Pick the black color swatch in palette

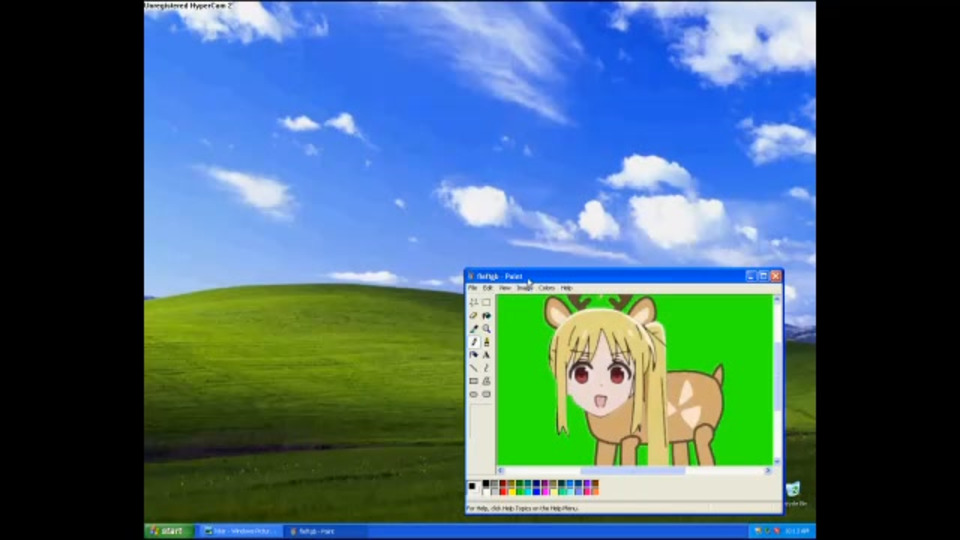click(486, 484)
